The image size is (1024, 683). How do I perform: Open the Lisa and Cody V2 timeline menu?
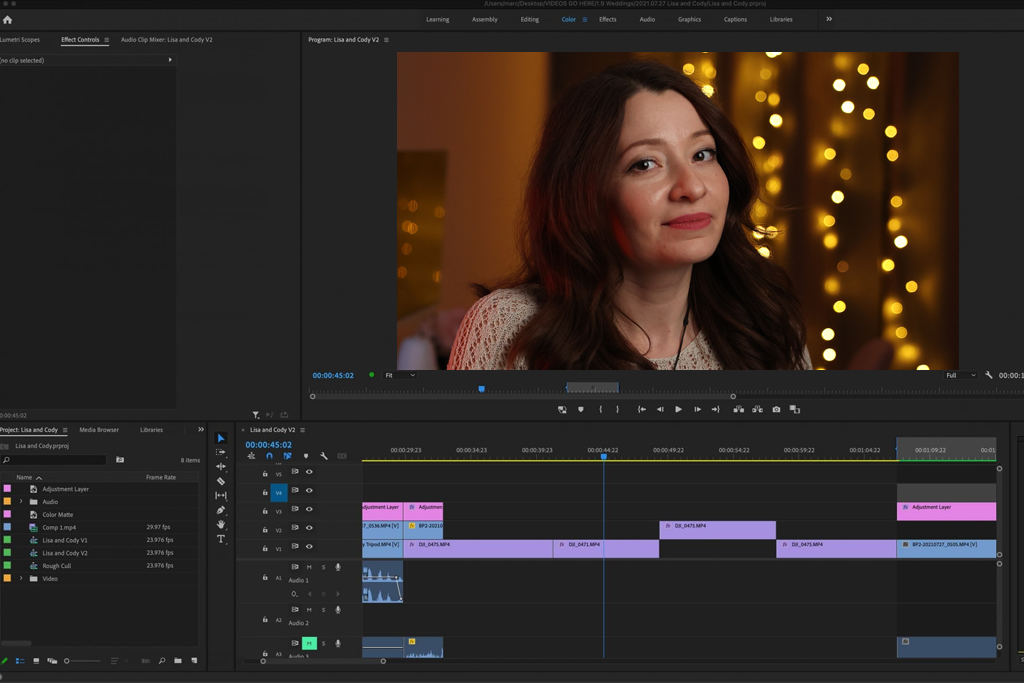click(302, 430)
